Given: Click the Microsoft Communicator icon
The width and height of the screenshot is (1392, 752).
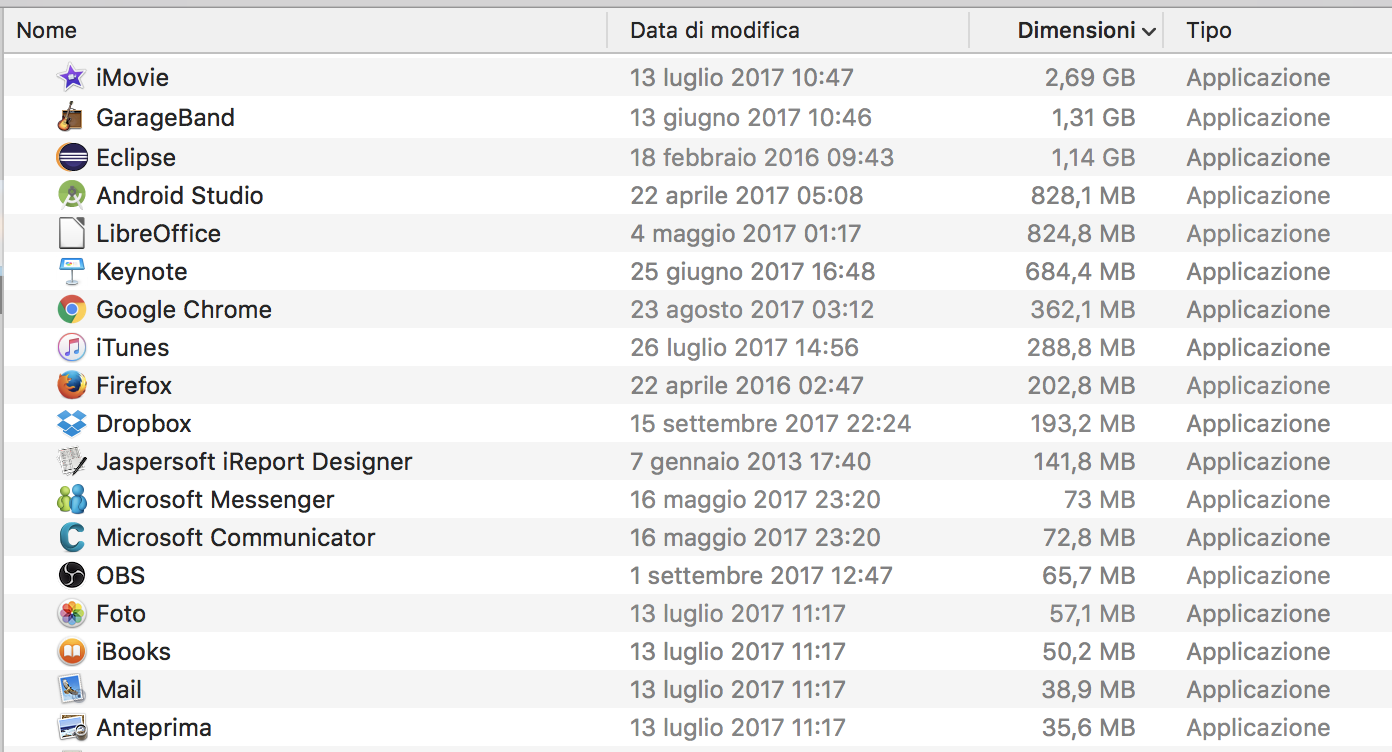Looking at the screenshot, I should click(x=71, y=537).
